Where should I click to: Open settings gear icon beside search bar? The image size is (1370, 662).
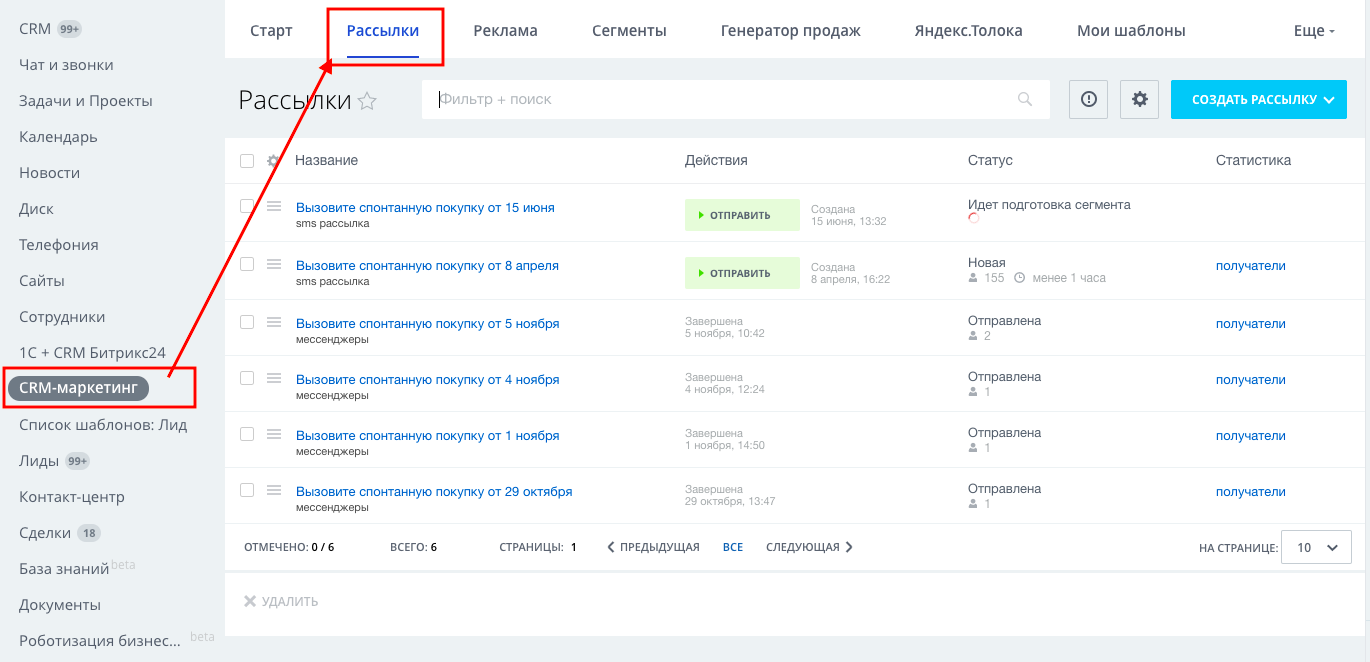[x=1139, y=99]
